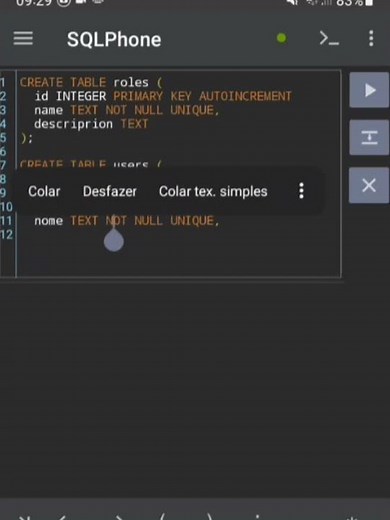Run the SQL script with play button
The height and width of the screenshot is (520, 390).
(369, 90)
